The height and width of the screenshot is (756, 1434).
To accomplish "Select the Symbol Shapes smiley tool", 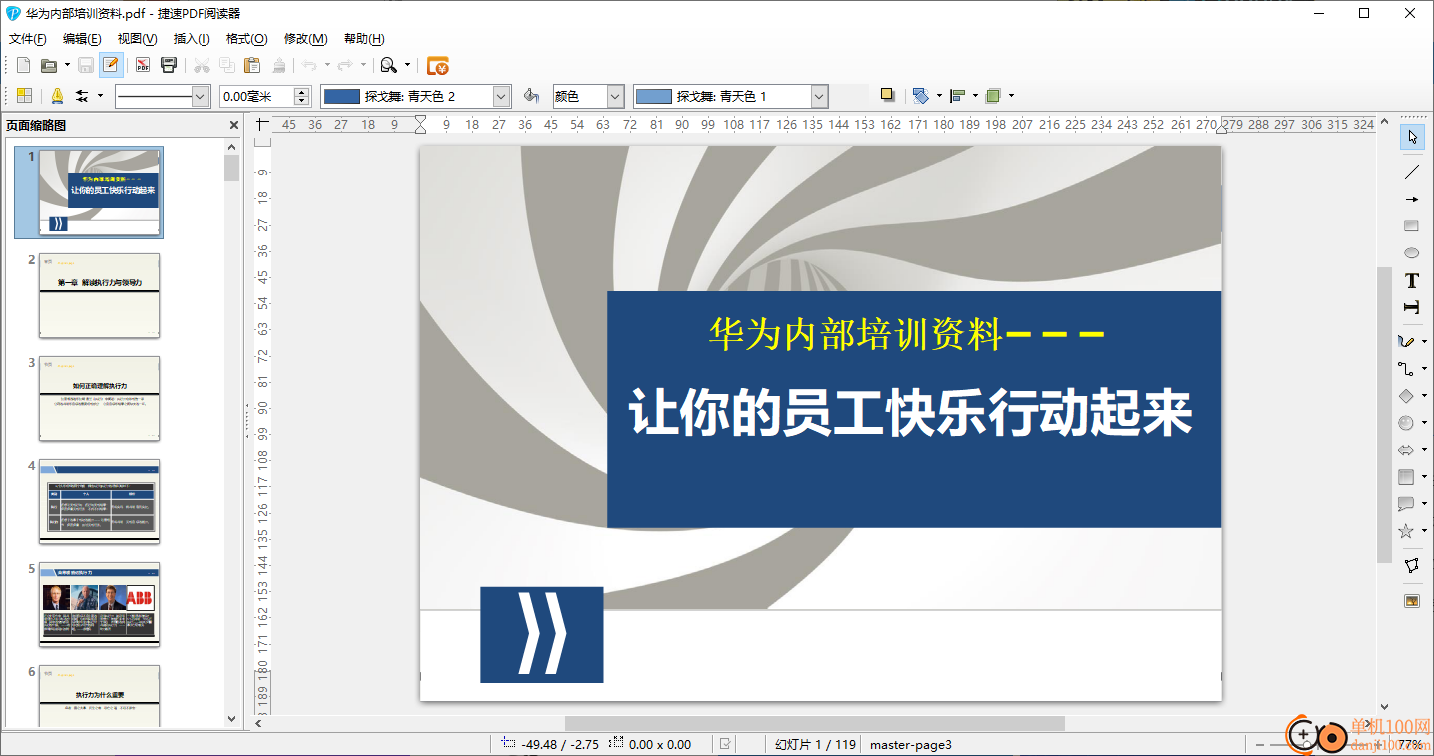I will (x=1406, y=423).
